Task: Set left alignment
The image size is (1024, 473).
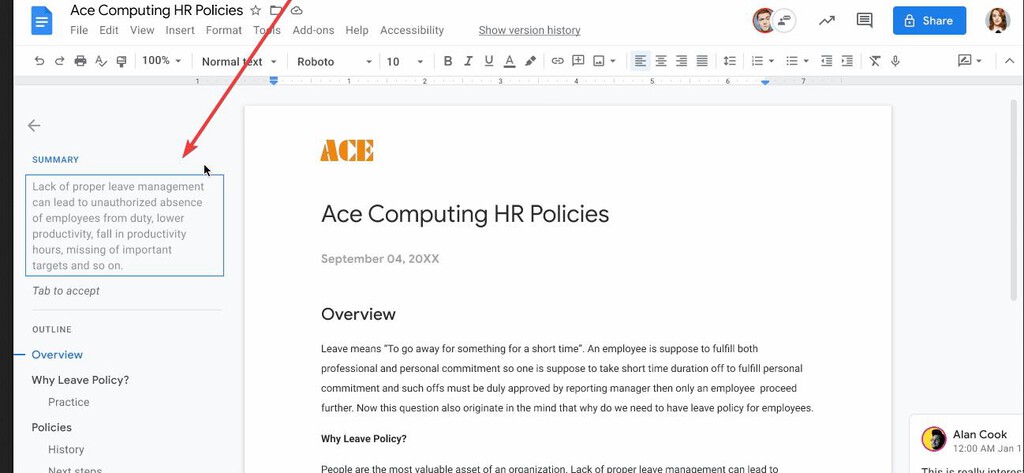Action: click(x=640, y=61)
